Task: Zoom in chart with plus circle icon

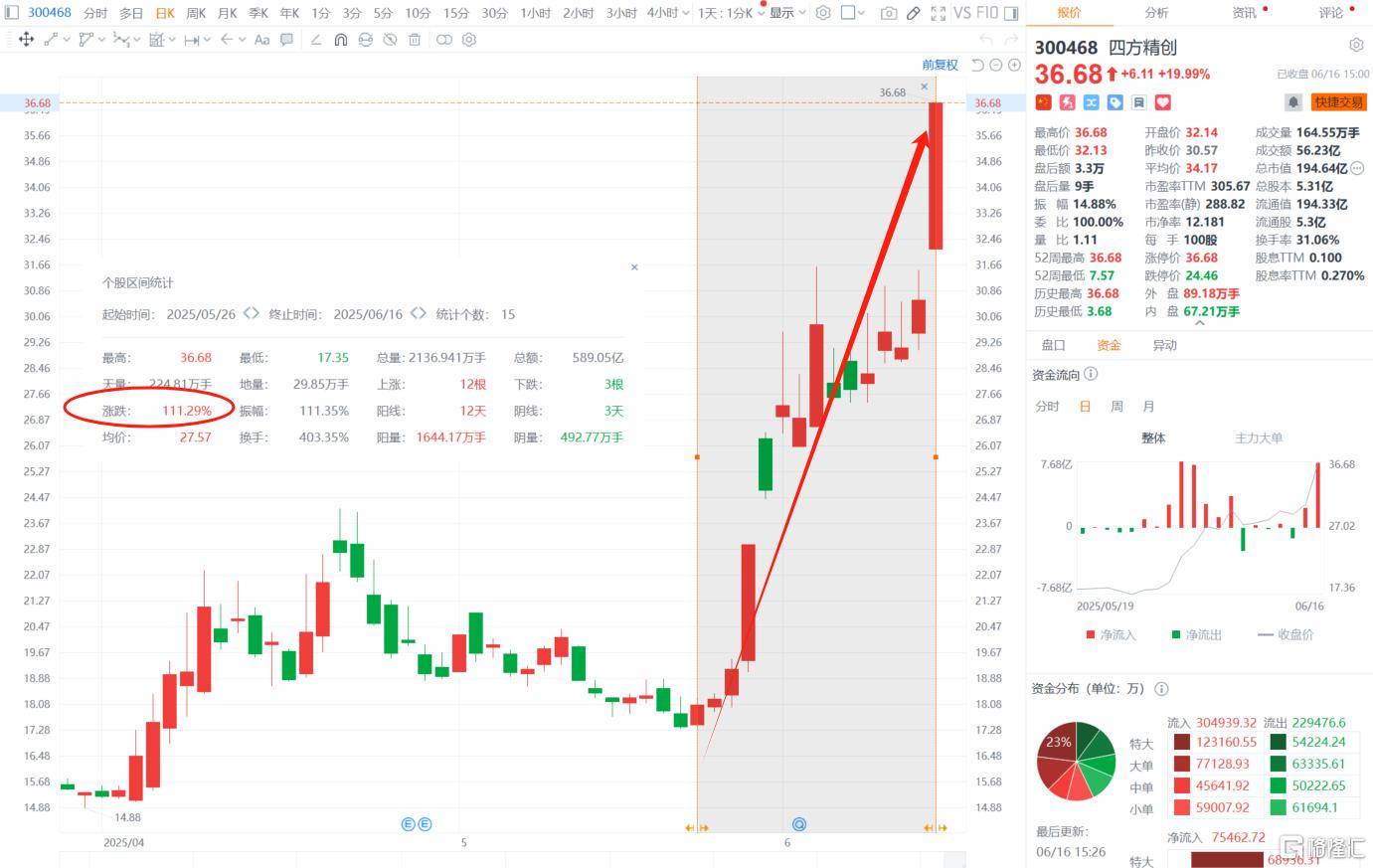Action: [1014, 65]
